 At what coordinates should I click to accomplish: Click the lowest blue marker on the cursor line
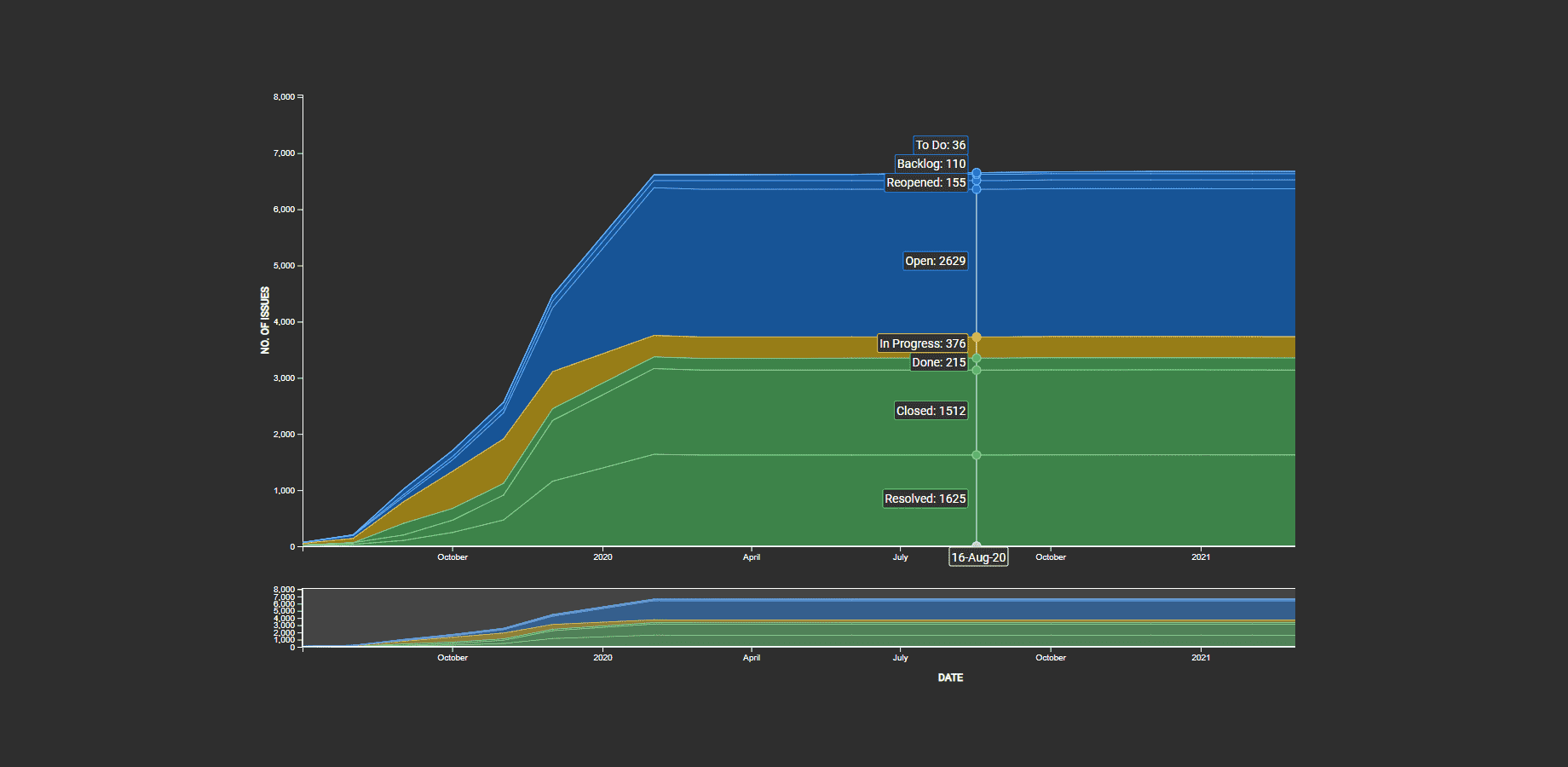[977, 189]
